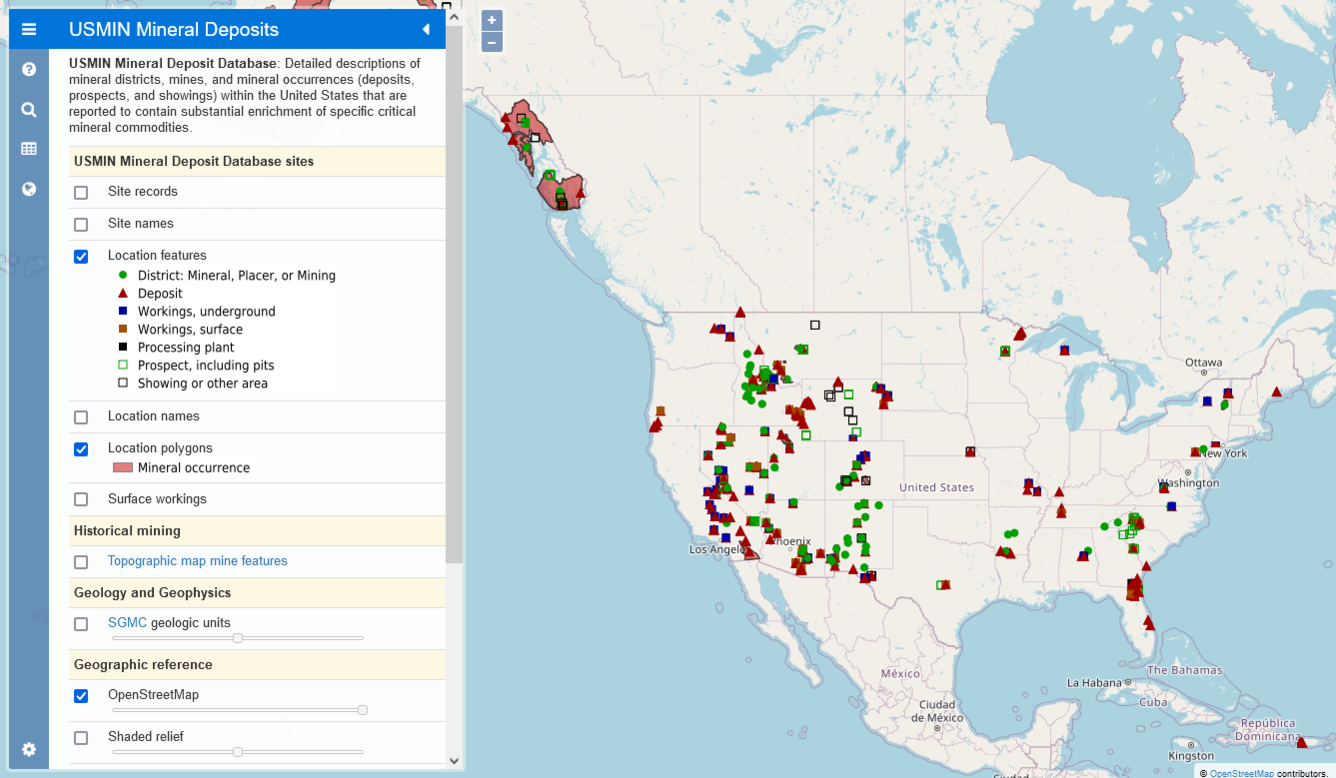This screenshot has height=778, width=1336.
Task: Enable the Site records checkbox
Action: click(x=80, y=191)
